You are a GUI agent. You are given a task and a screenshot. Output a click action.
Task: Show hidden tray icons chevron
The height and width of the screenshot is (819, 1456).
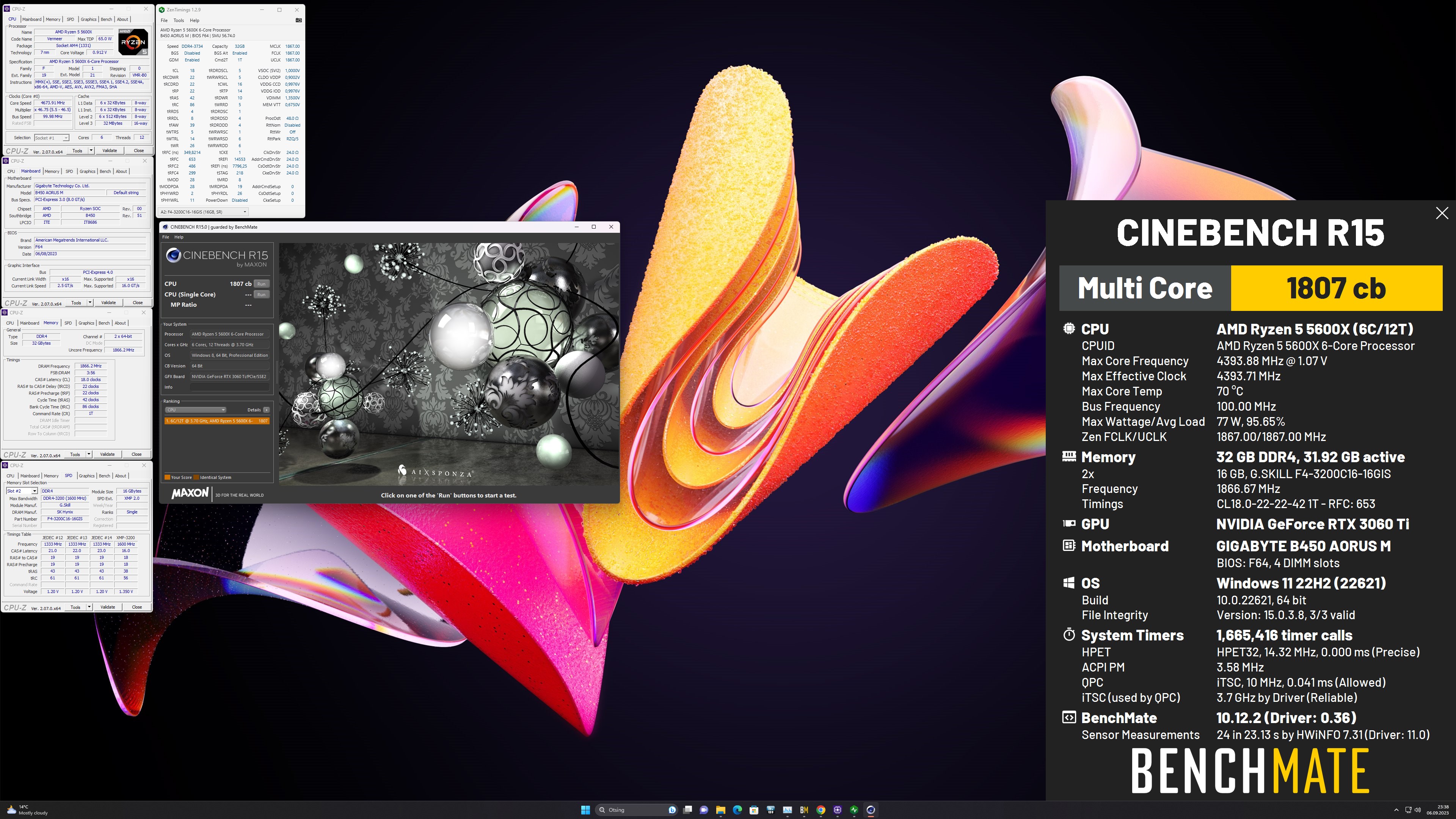click(1396, 810)
